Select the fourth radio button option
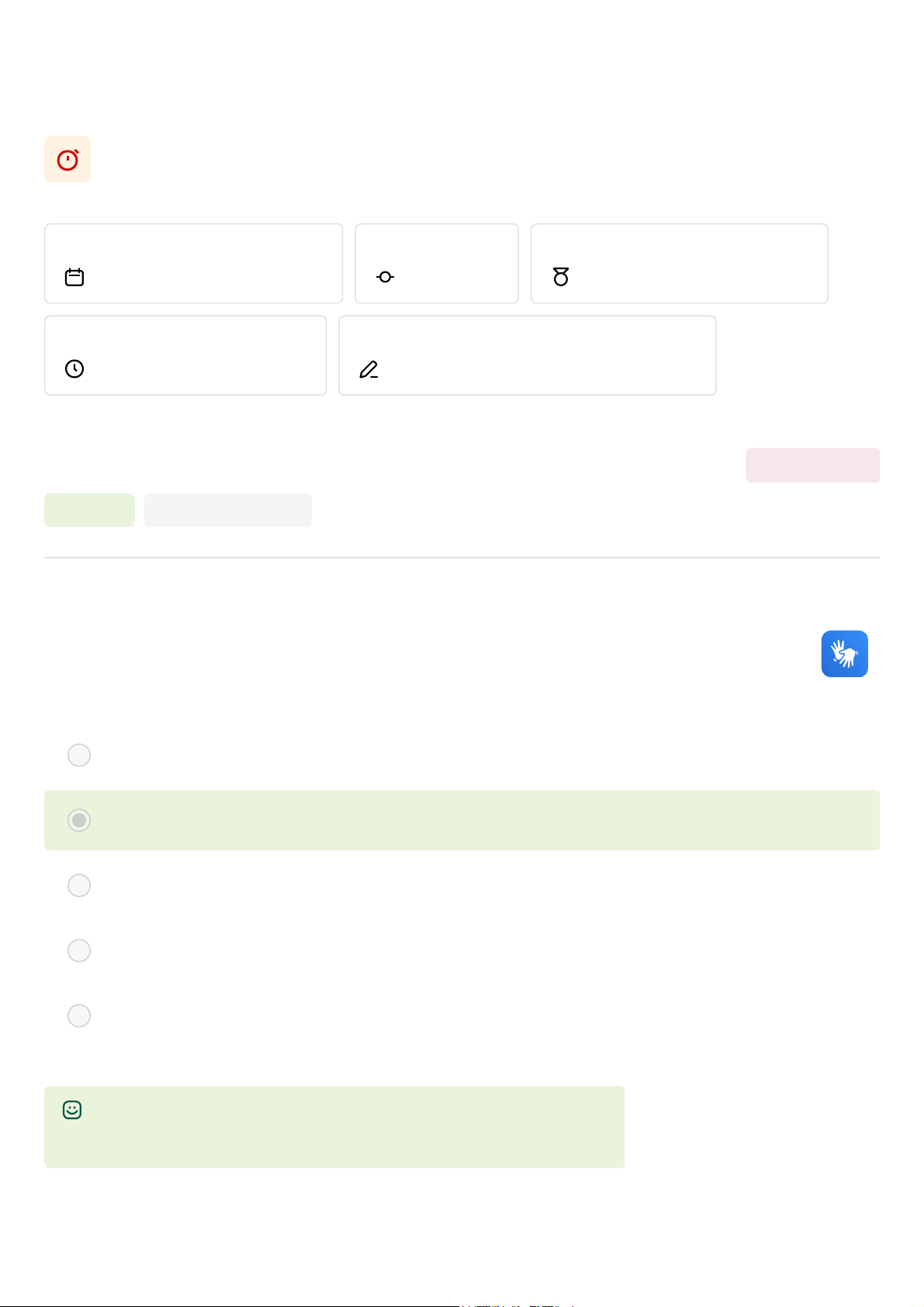 (79, 950)
